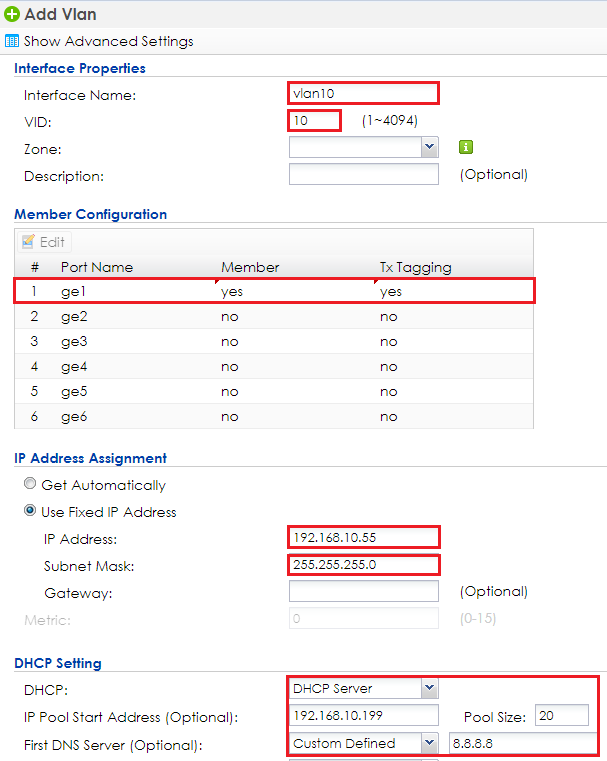The height and width of the screenshot is (761, 607).
Task: Select the ge2 port row
Action: tap(274, 316)
